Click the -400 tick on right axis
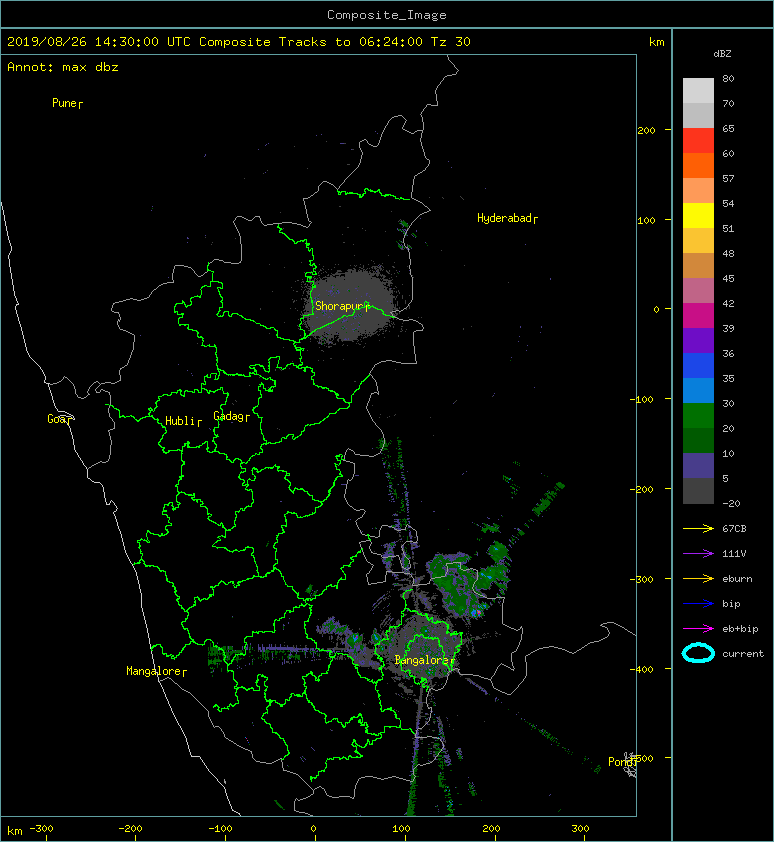Image resolution: width=774 pixels, height=842 pixels. (x=644, y=669)
